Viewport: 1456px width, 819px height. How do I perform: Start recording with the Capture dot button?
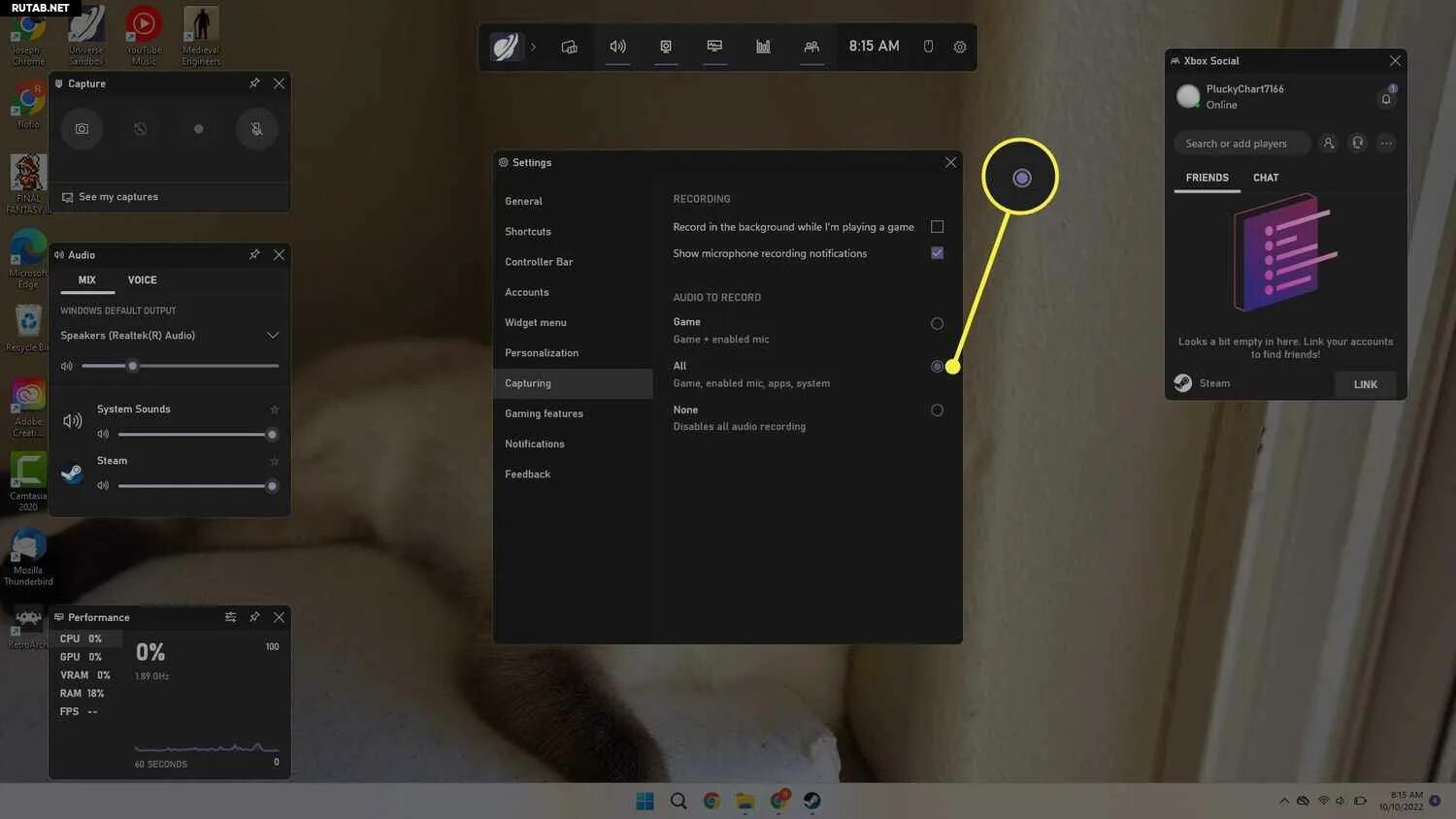pos(198,129)
